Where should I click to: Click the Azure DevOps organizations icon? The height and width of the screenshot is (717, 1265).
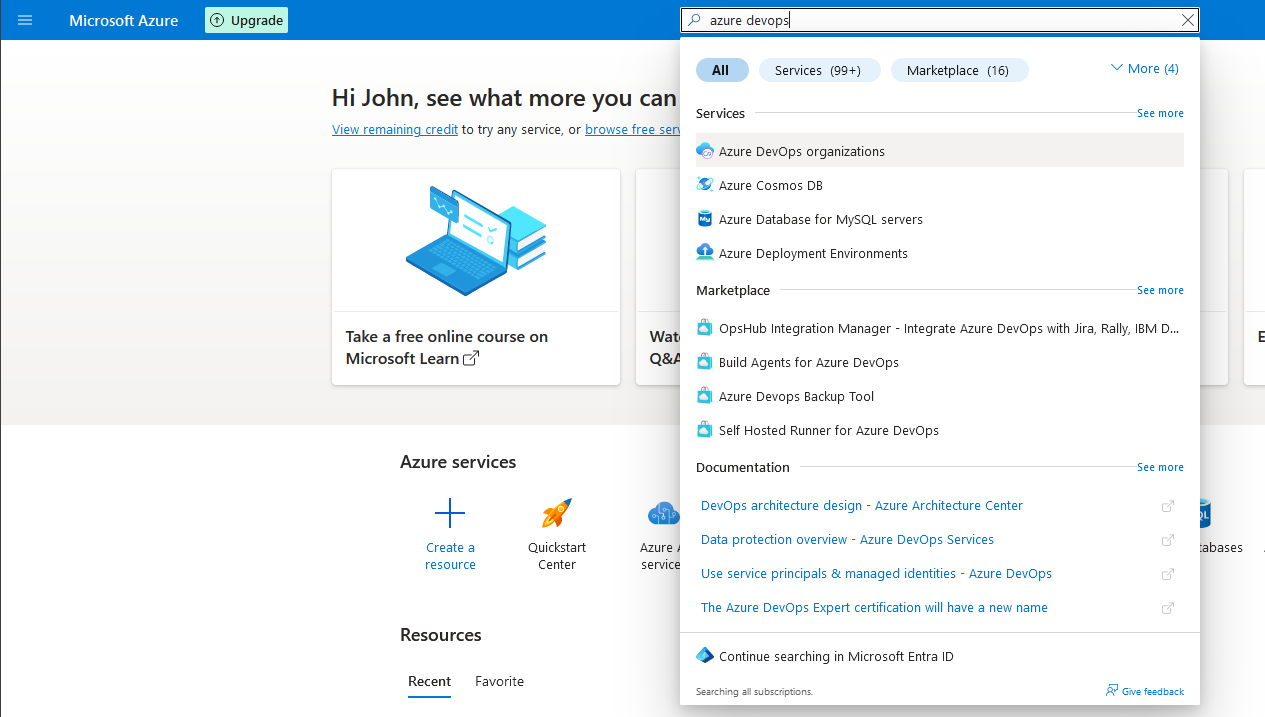point(705,151)
